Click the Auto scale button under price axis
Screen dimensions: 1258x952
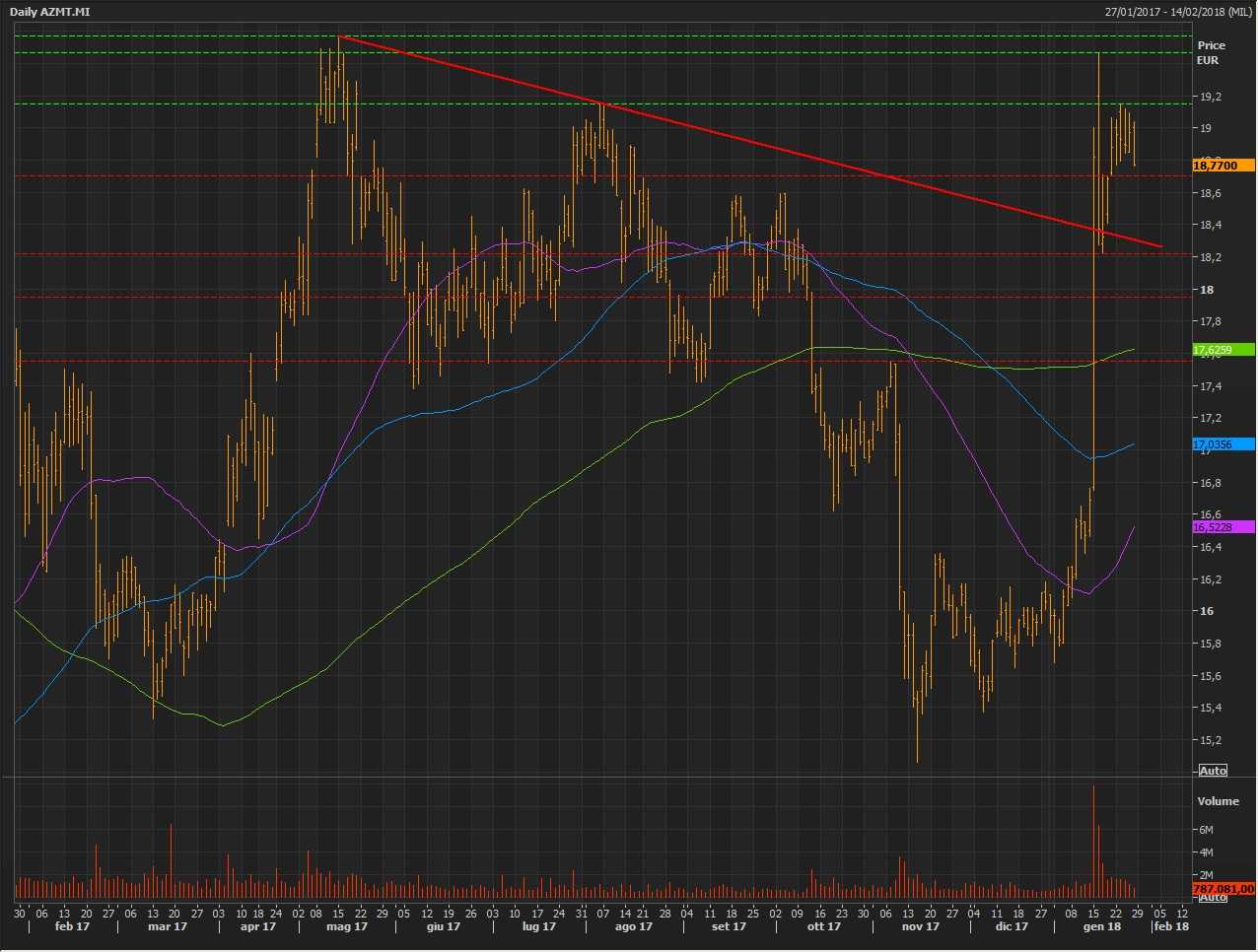[1213, 771]
